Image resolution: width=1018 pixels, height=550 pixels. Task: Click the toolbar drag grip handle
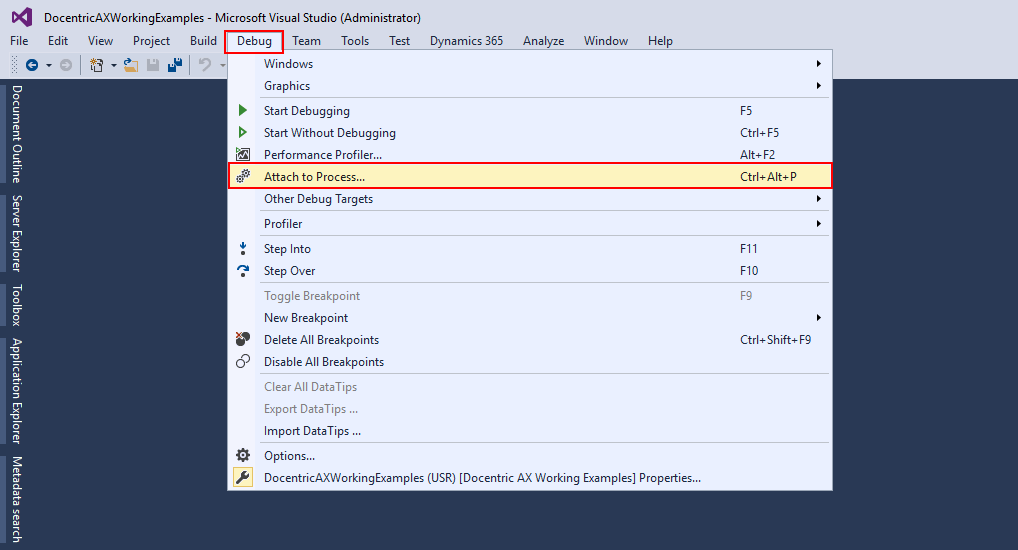coord(14,65)
